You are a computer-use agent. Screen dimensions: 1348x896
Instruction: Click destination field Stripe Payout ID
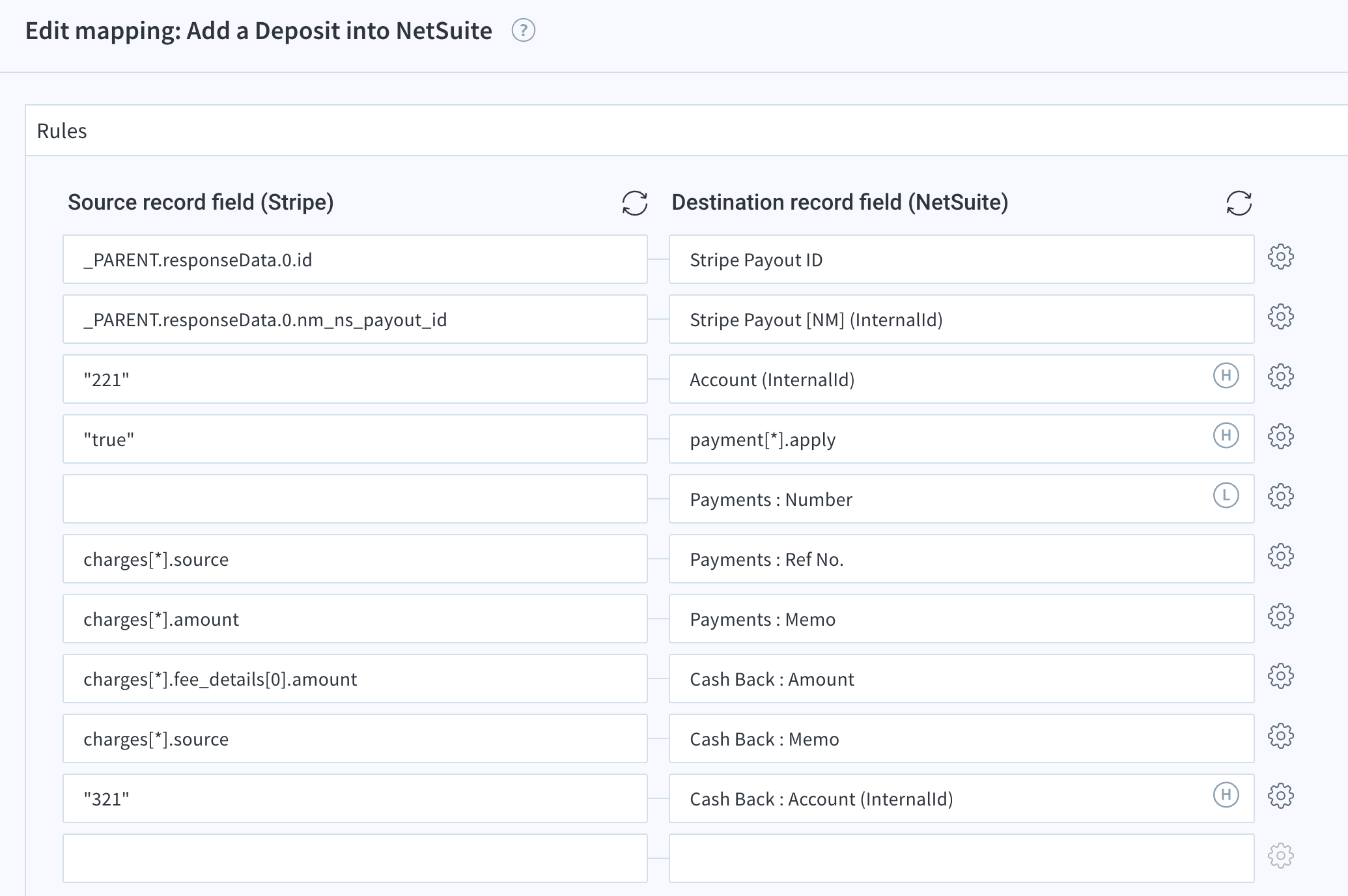coord(961,259)
